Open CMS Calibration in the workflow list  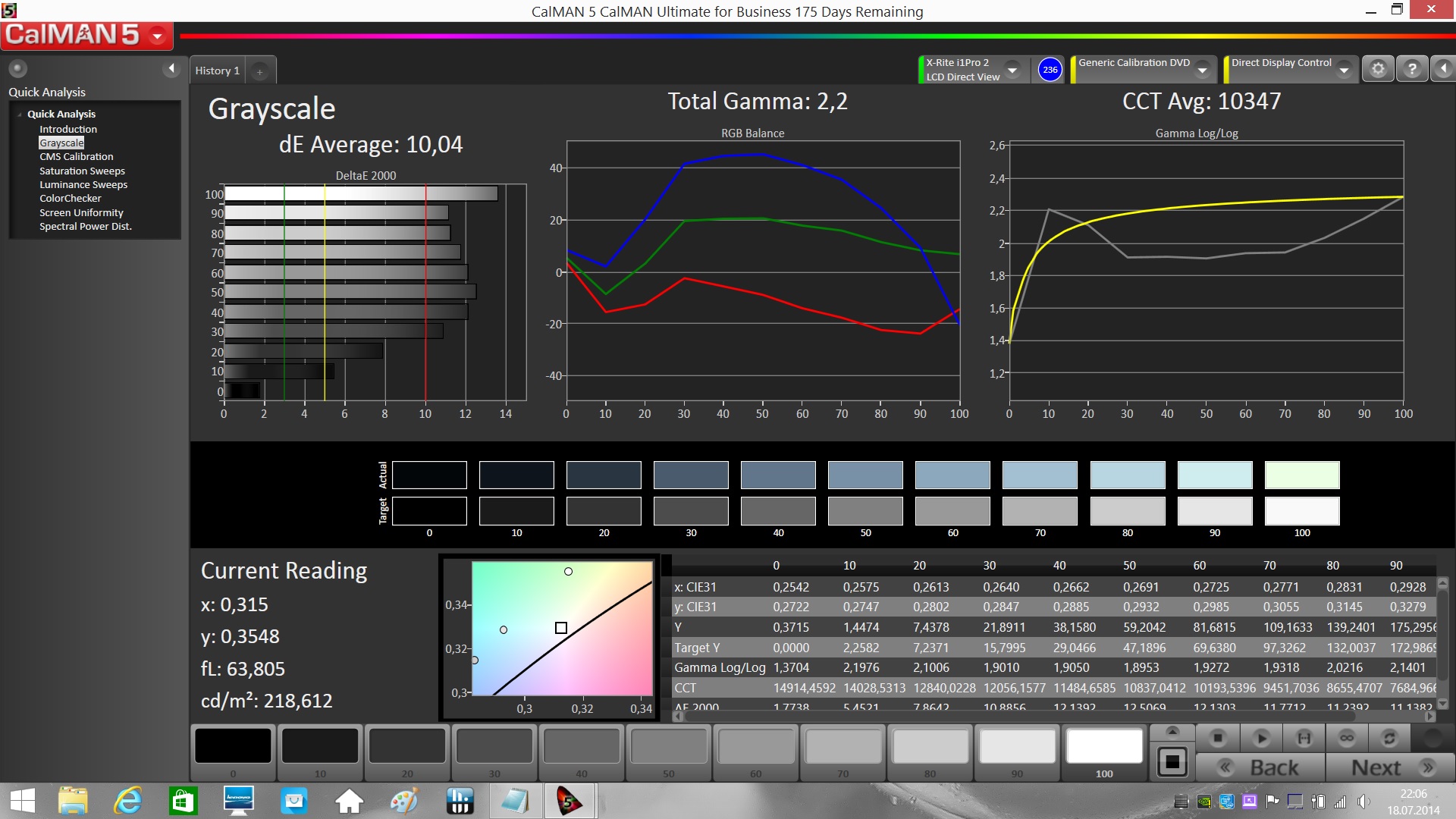(77, 156)
